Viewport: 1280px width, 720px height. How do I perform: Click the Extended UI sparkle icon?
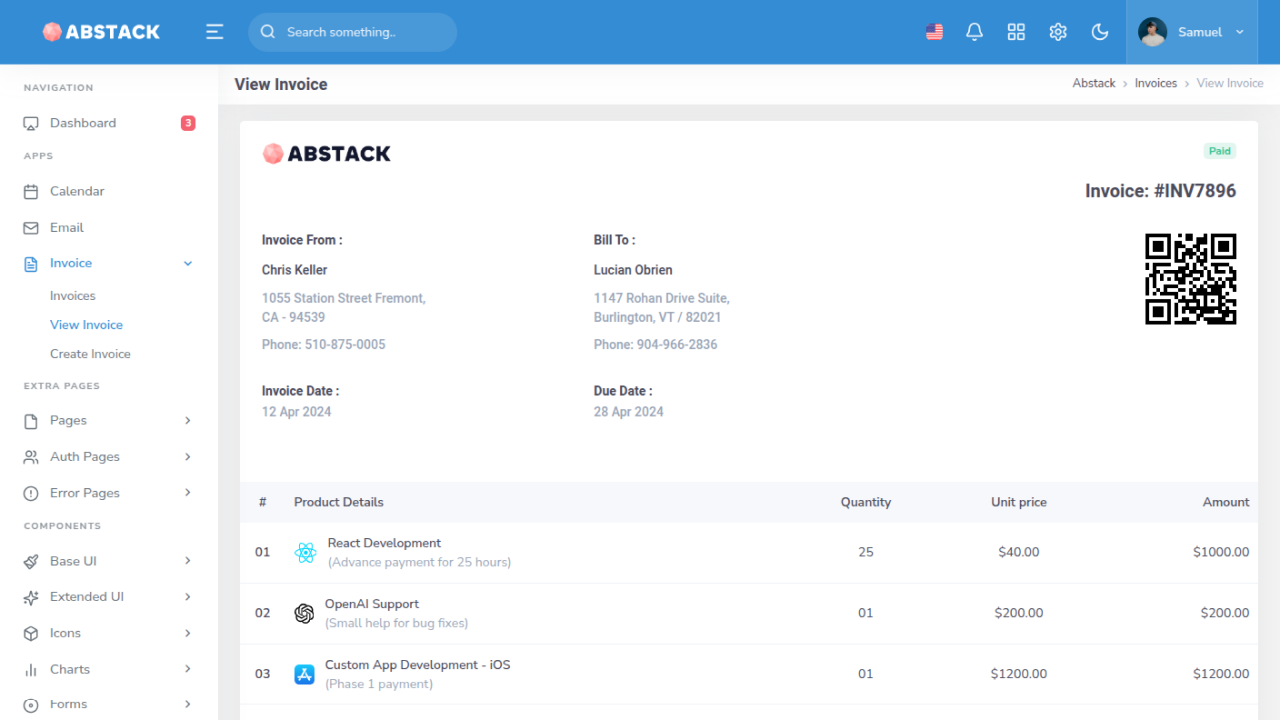31,597
